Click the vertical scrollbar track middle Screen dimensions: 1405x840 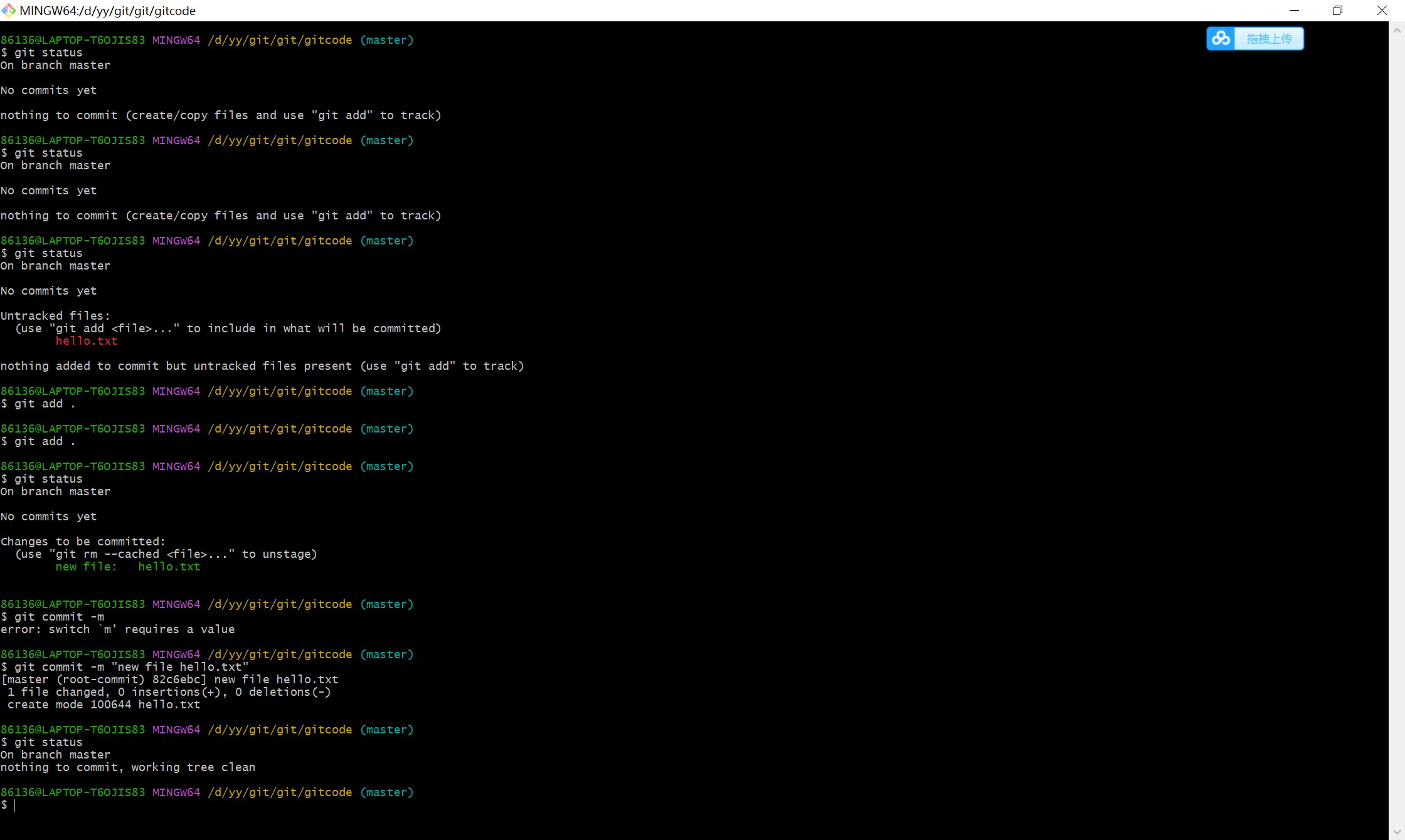[x=1397, y=433]
